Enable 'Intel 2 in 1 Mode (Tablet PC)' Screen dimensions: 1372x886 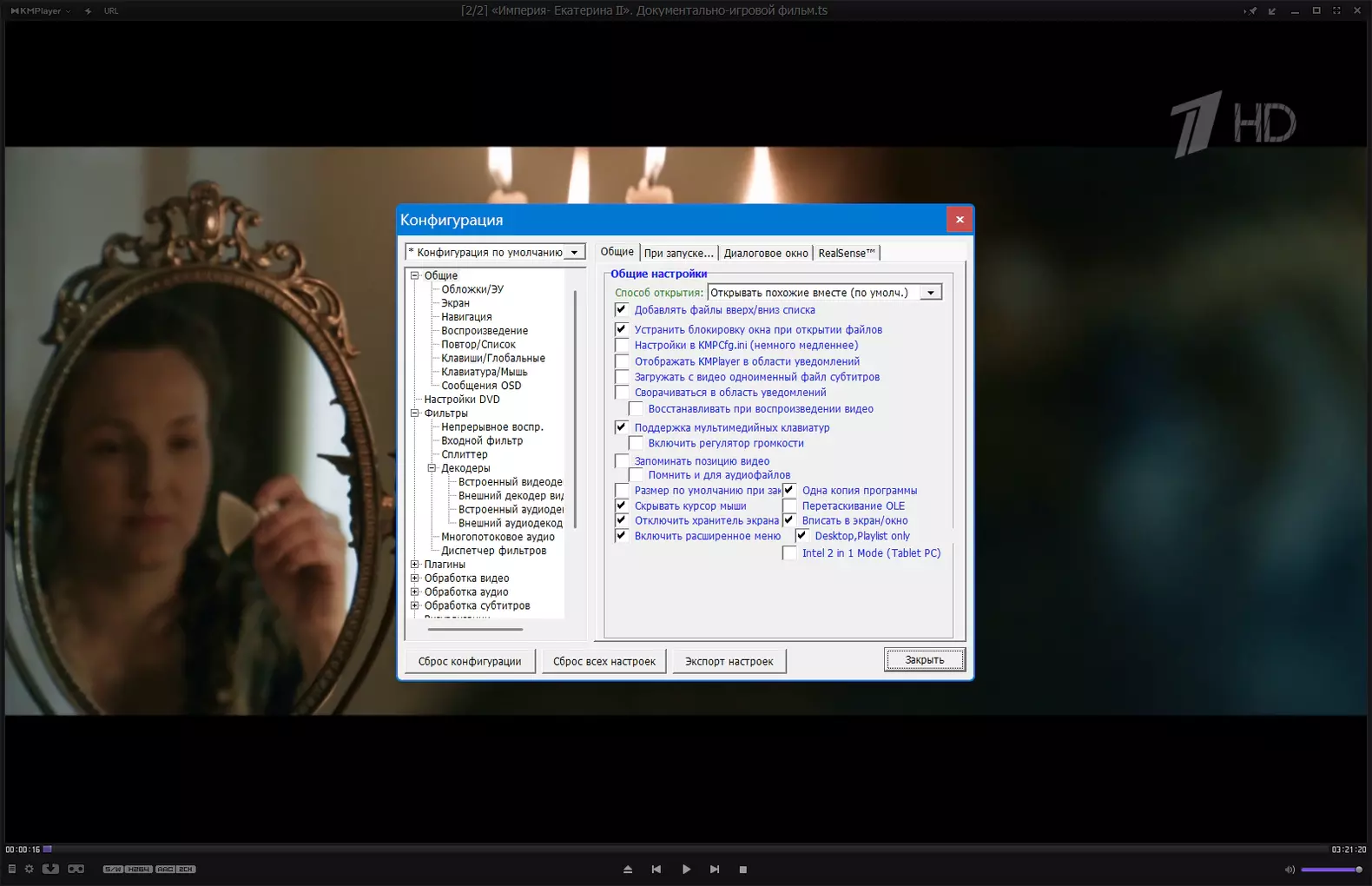(x=789, y=553)
